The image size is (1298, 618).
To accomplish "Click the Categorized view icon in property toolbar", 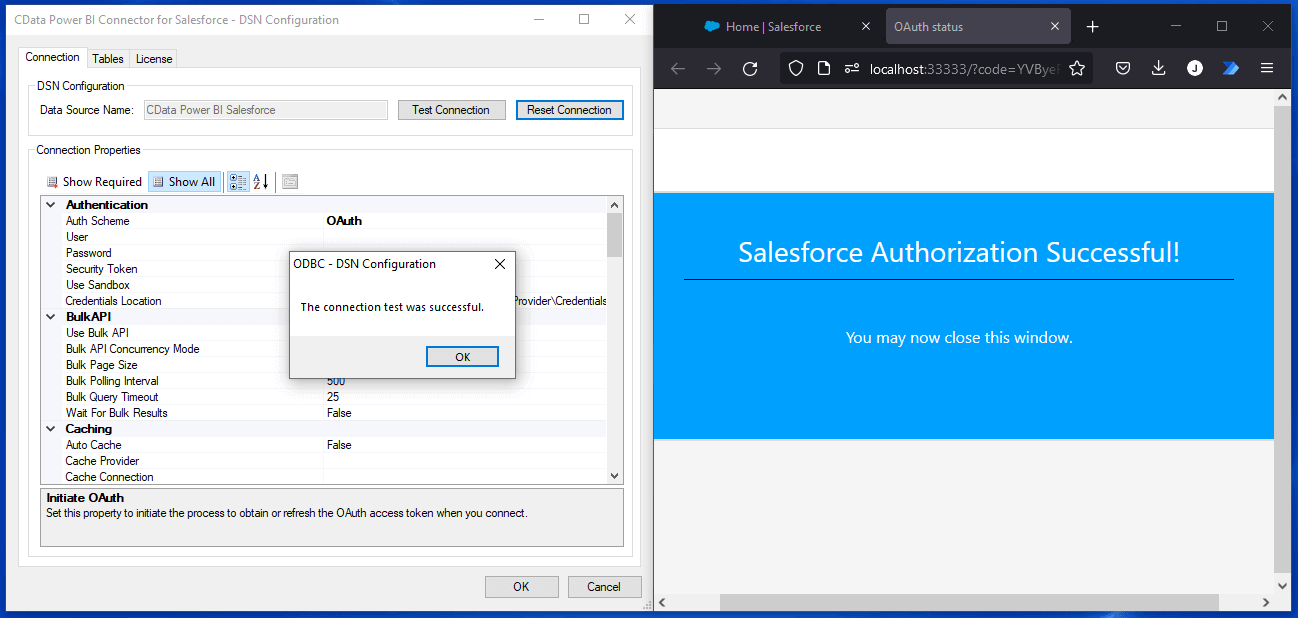I will click(238, 181).
